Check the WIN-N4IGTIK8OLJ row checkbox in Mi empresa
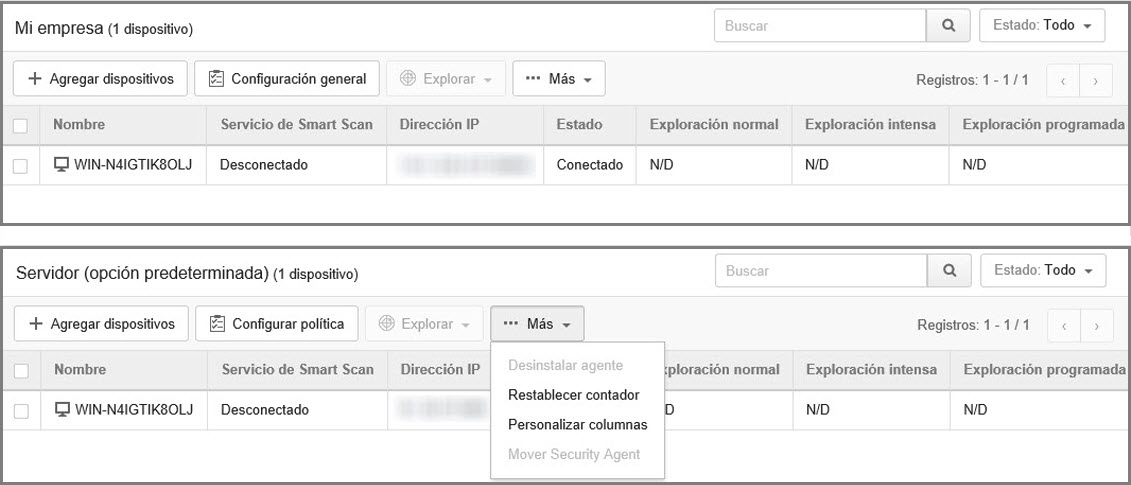Screen dimensions: 1131x485 (20, 165)
